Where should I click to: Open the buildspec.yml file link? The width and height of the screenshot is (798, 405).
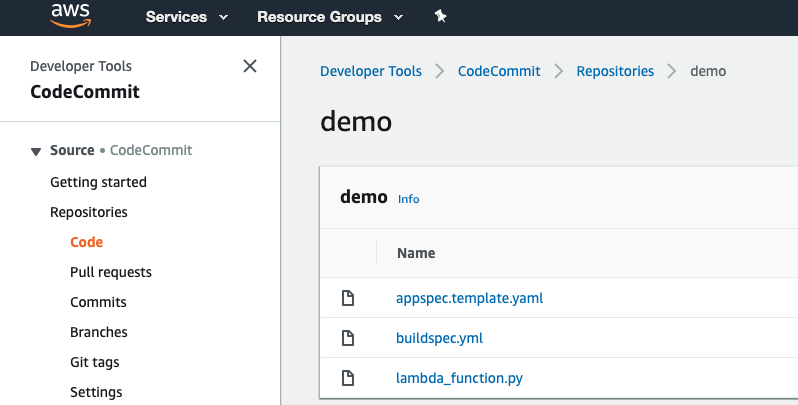click(x=439, y=338)
